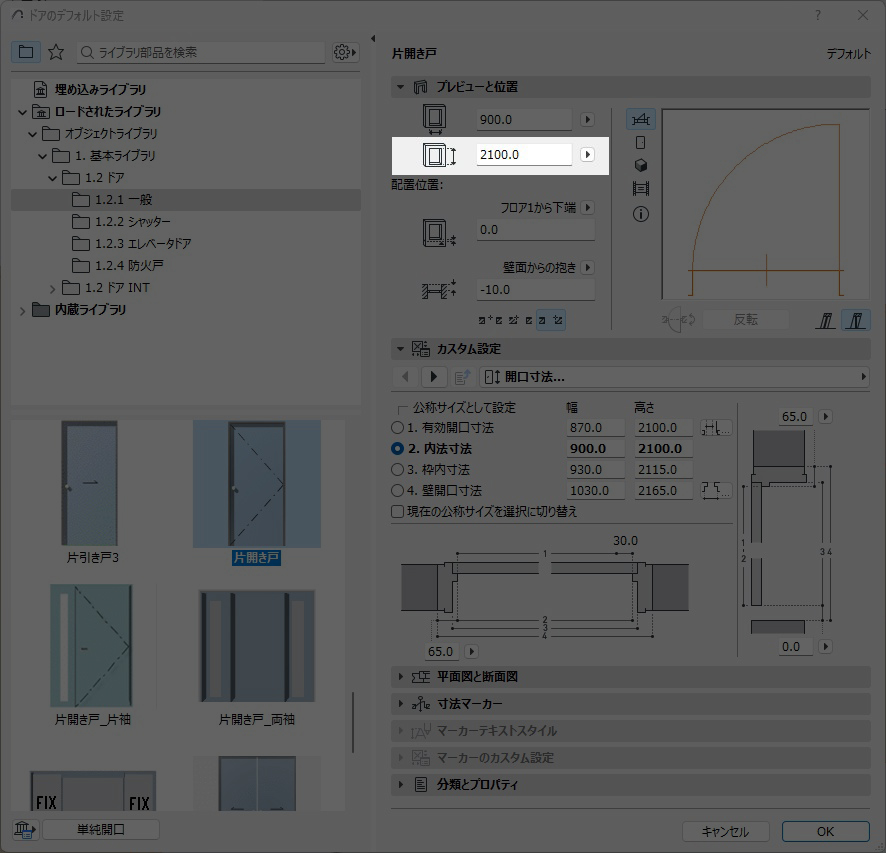Expand the 1.2 ドア INT folder
Screen dimensions: 886x853
coord(54,288)
